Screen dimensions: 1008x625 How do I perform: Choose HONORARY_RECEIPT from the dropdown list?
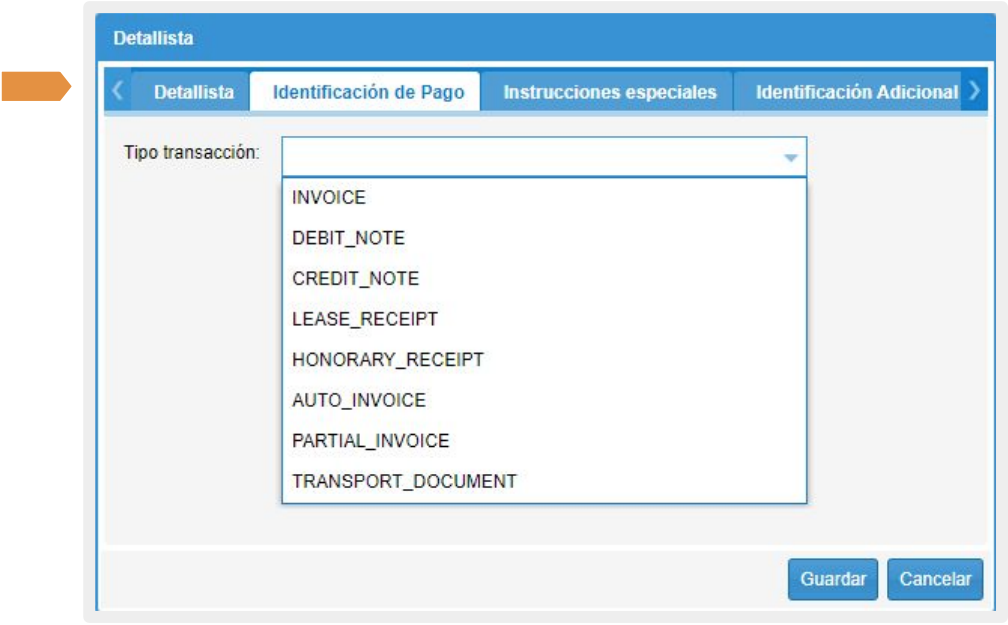point(387,360)
